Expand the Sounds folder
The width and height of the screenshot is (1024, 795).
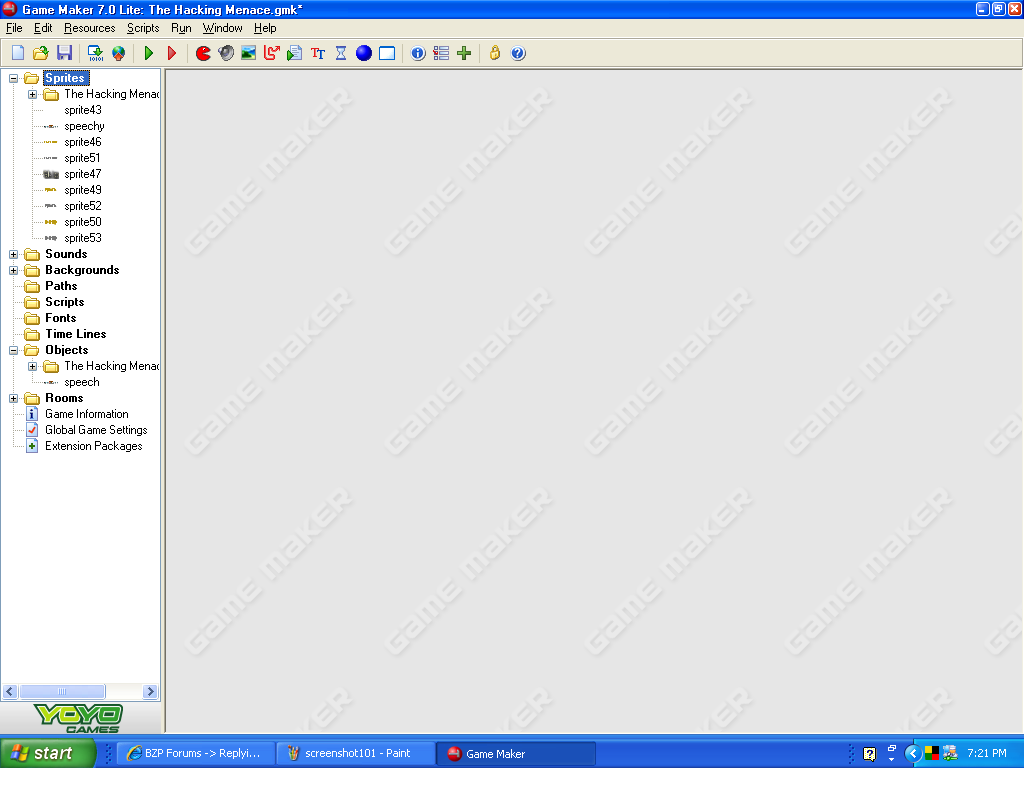pos(13,254)
